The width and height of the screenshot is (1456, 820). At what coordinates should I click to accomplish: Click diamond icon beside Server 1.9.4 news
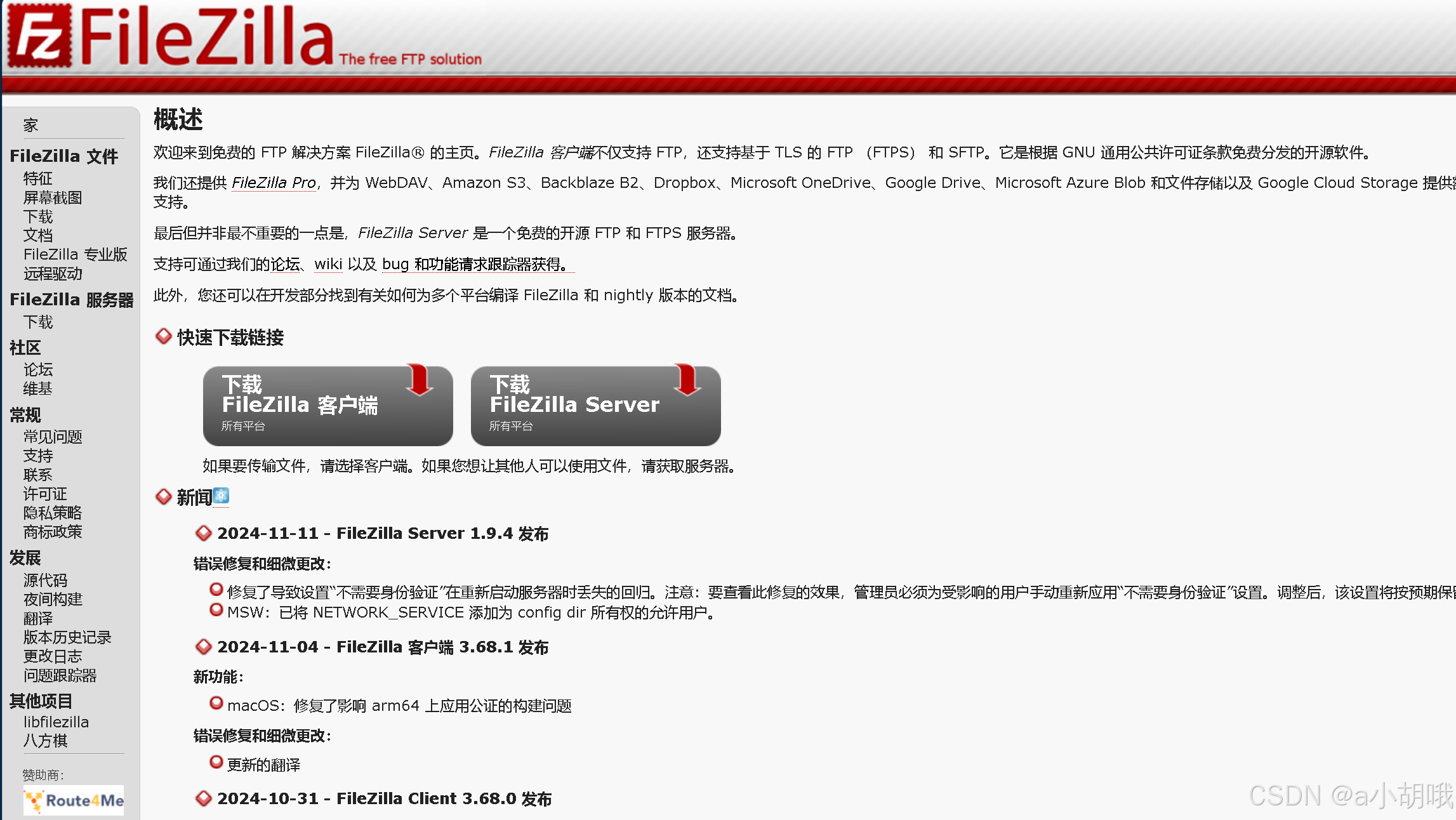pyautogui.click(x=204, y=533)
